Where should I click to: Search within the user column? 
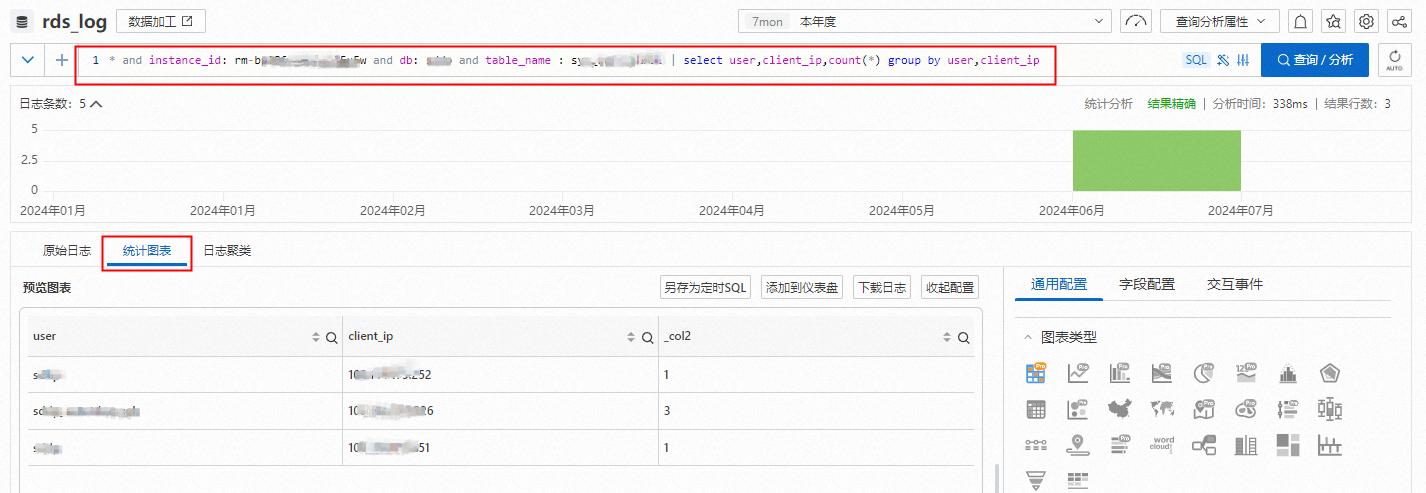pyautogui.click(x=332, y=338)
